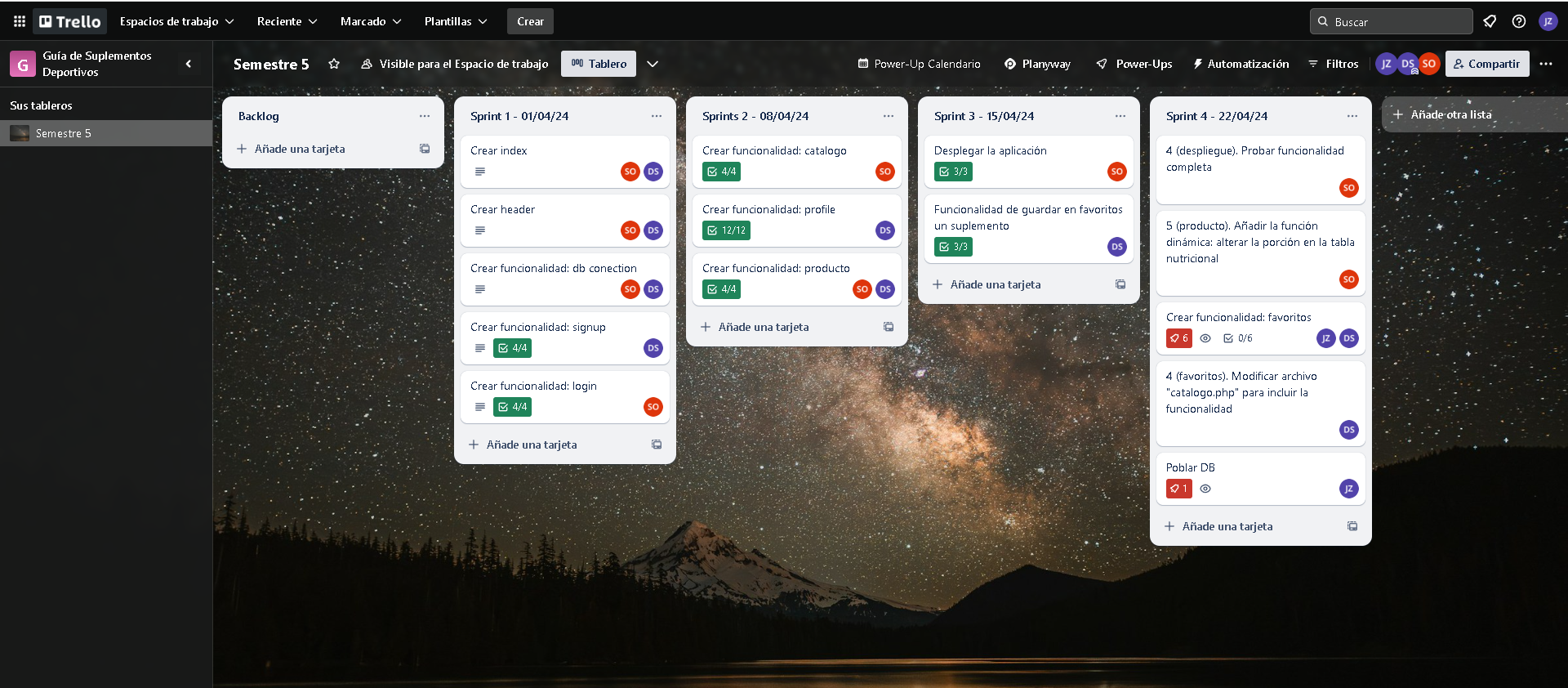1568x688 pixels.
Task: Click Añade otra lista button
Action: [x=1475, y=114]
